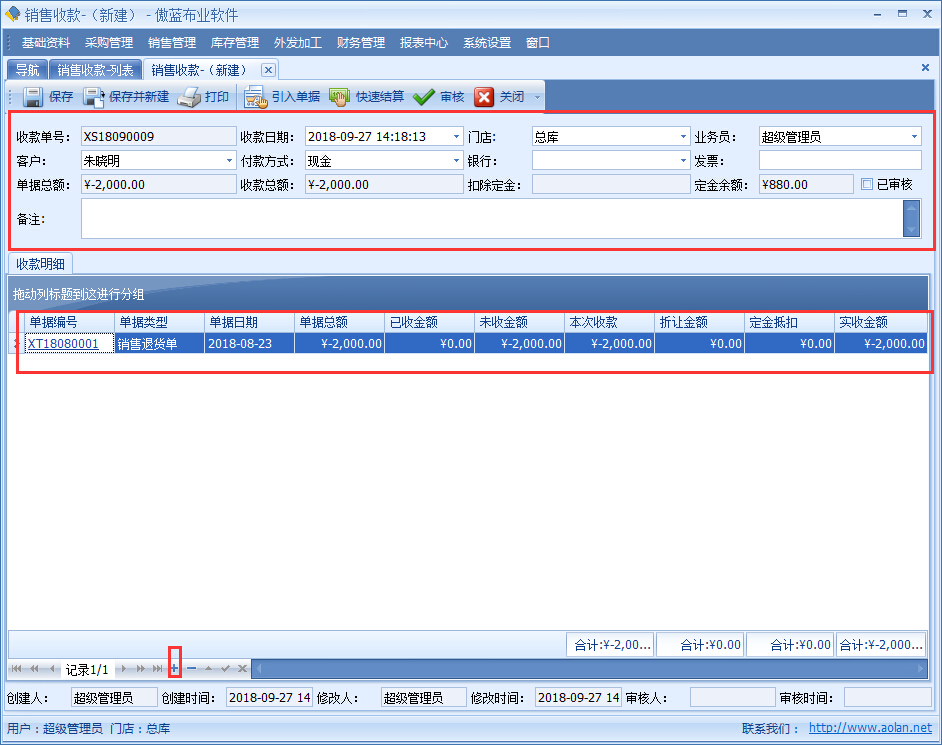
Task: Click the Audit (审核) green checkmark icon
Action: [x=423, y=97]
